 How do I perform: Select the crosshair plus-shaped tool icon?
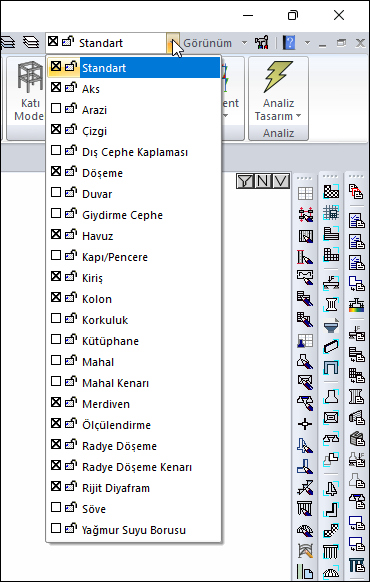[x=305, y=424]
